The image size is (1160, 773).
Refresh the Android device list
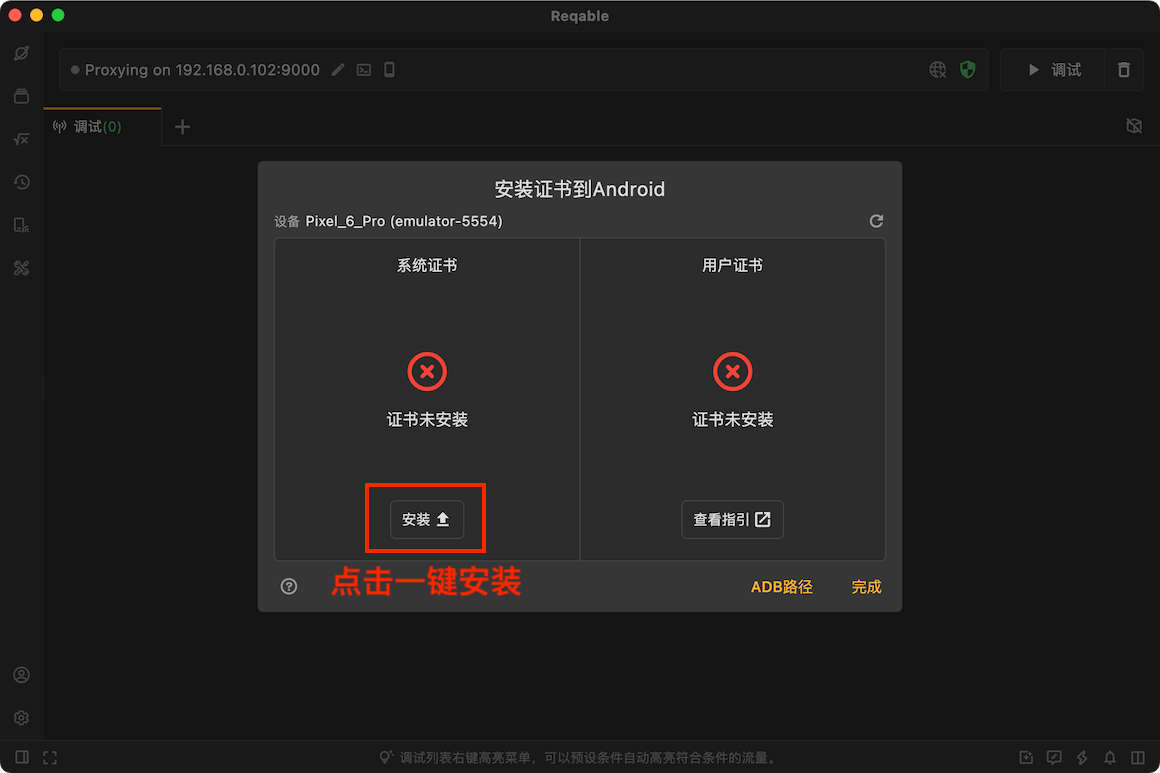[876, 221]
